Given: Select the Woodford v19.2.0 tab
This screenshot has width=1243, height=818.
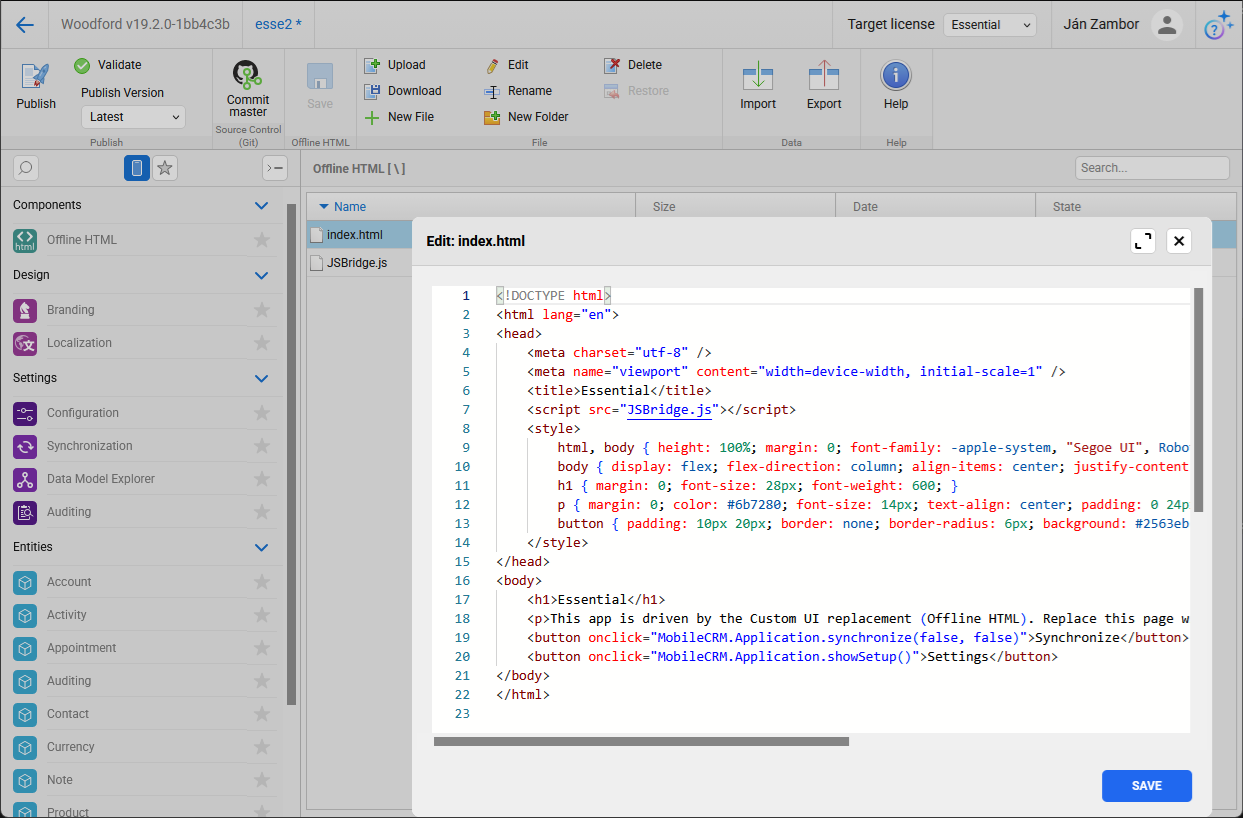Looking at the screenshot, I should 145,24.
